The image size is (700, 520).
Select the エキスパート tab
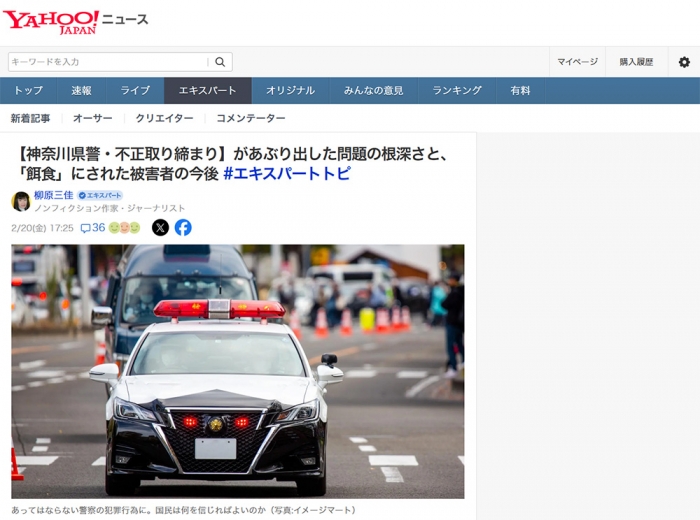point(208,91)
